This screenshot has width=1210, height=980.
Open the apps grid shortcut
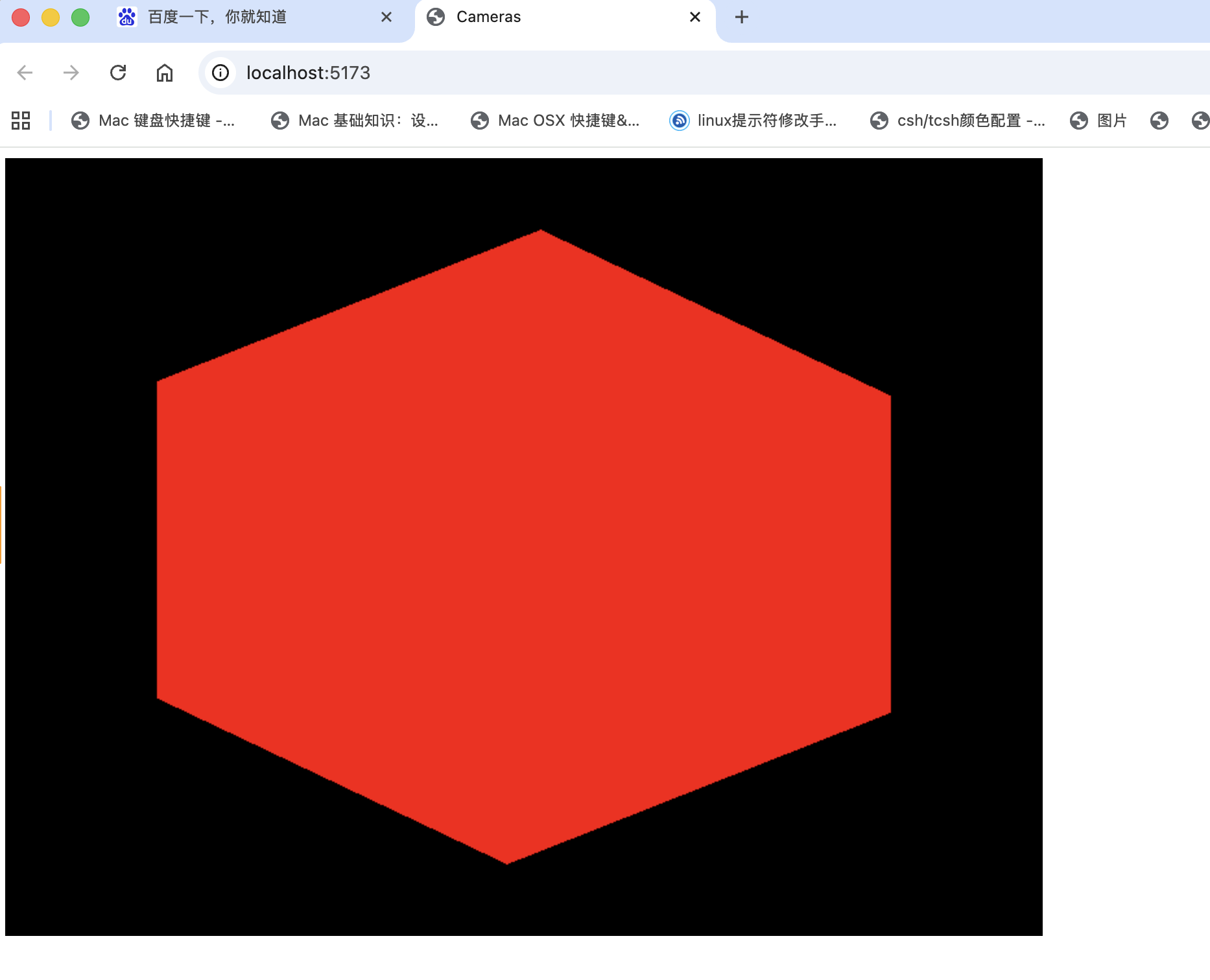pos(21,121)
